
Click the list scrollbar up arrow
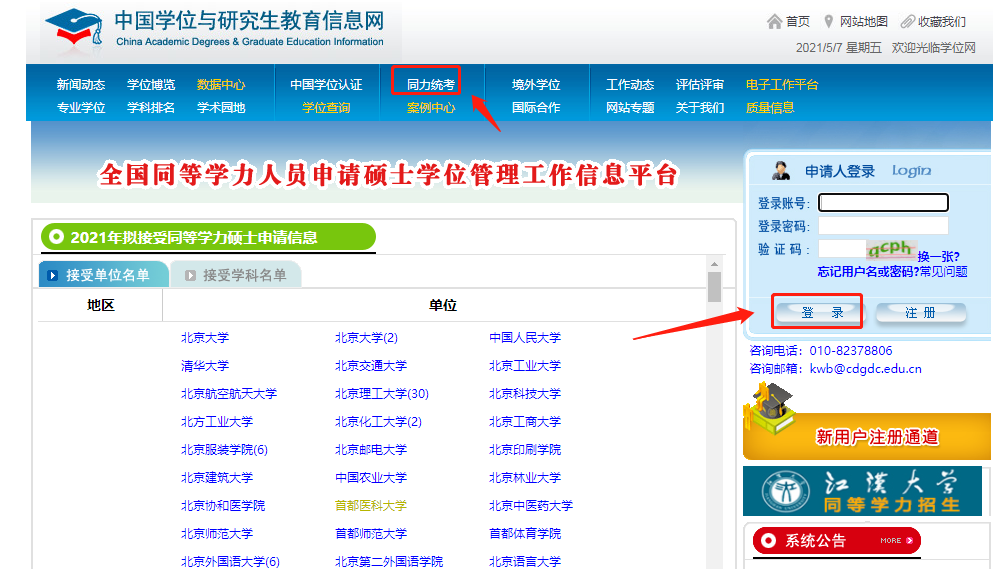[x=714, y=264]
